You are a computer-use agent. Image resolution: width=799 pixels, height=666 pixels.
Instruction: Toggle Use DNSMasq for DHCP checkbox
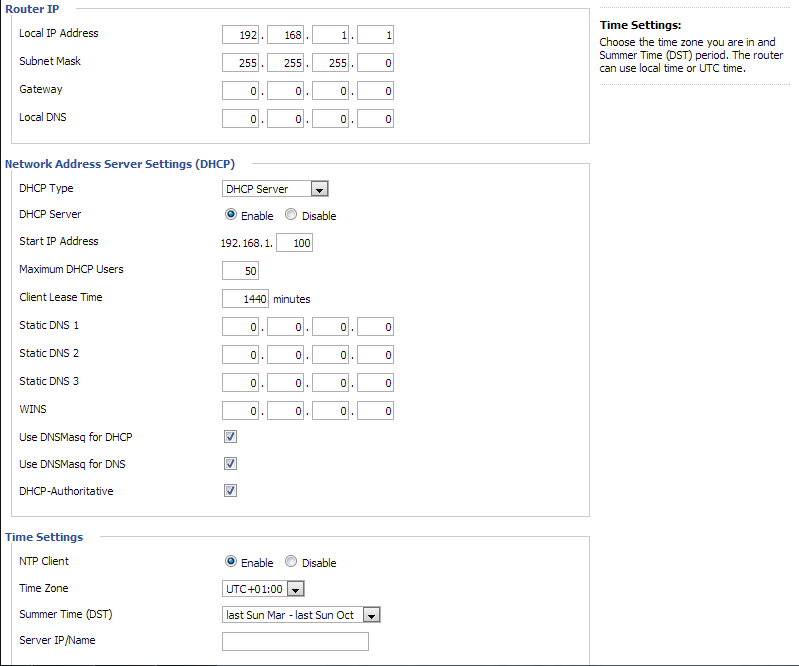(230, 437)
